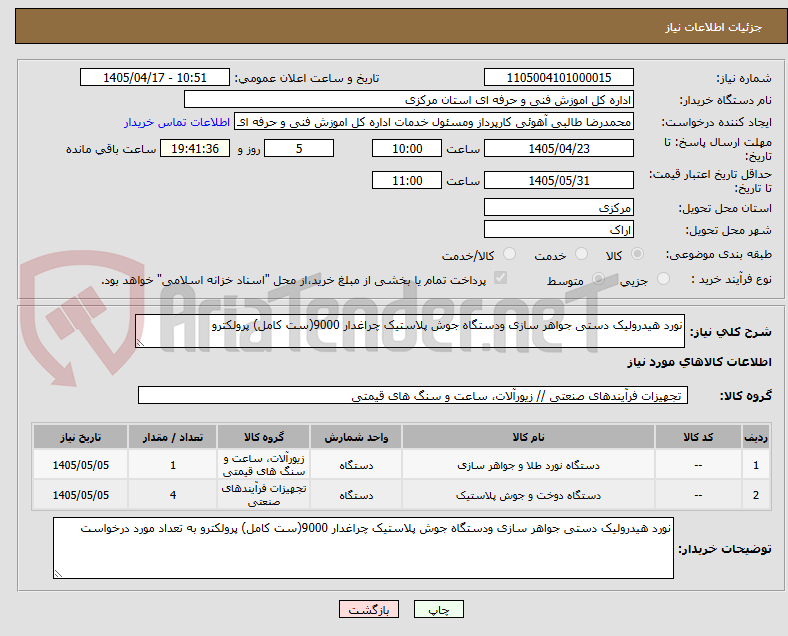Click the delivery city field اراک
The image size is (788, 636).
[x=558, y=229]
